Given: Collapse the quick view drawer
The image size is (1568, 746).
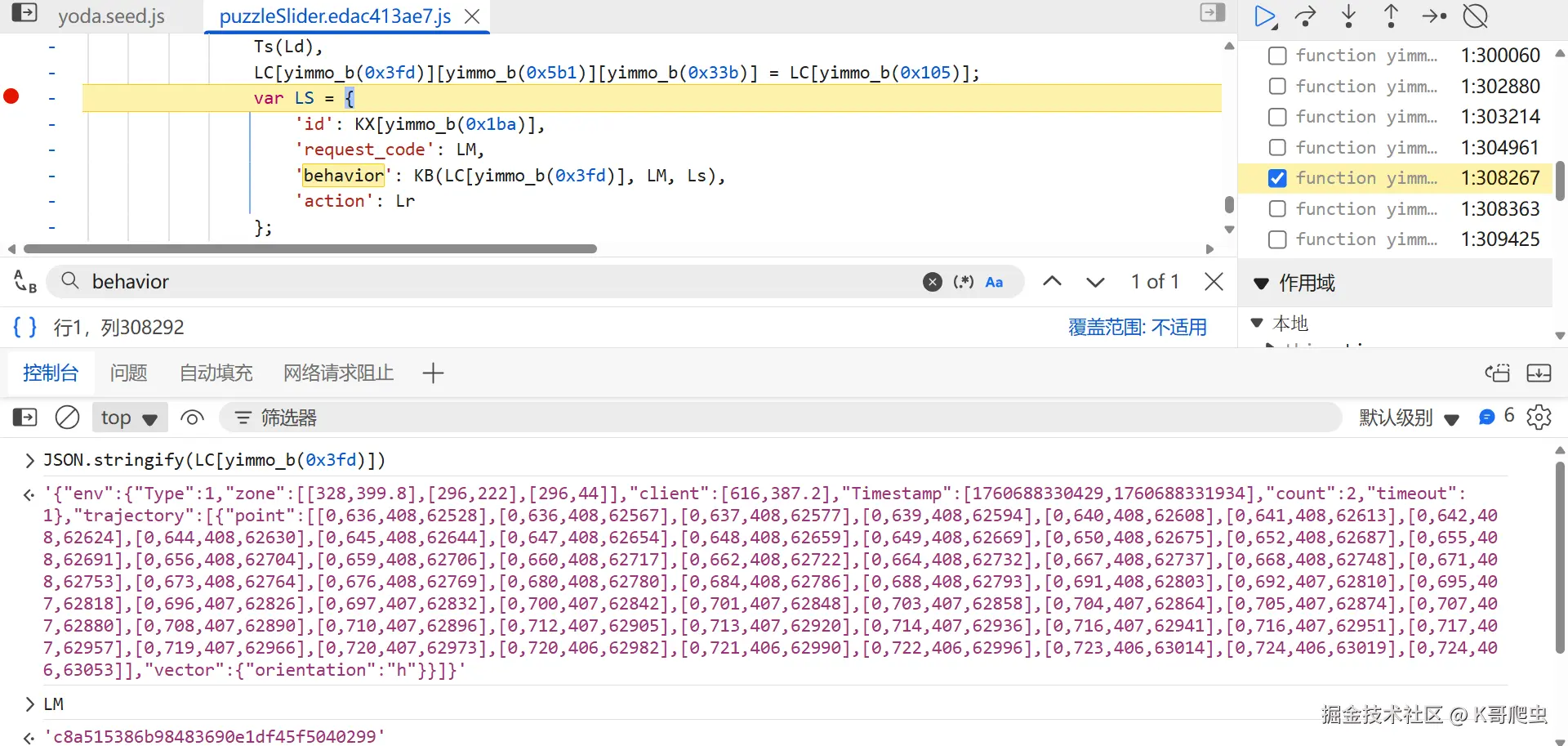Looking at the screenshot, I should (x=1539, y=373).
